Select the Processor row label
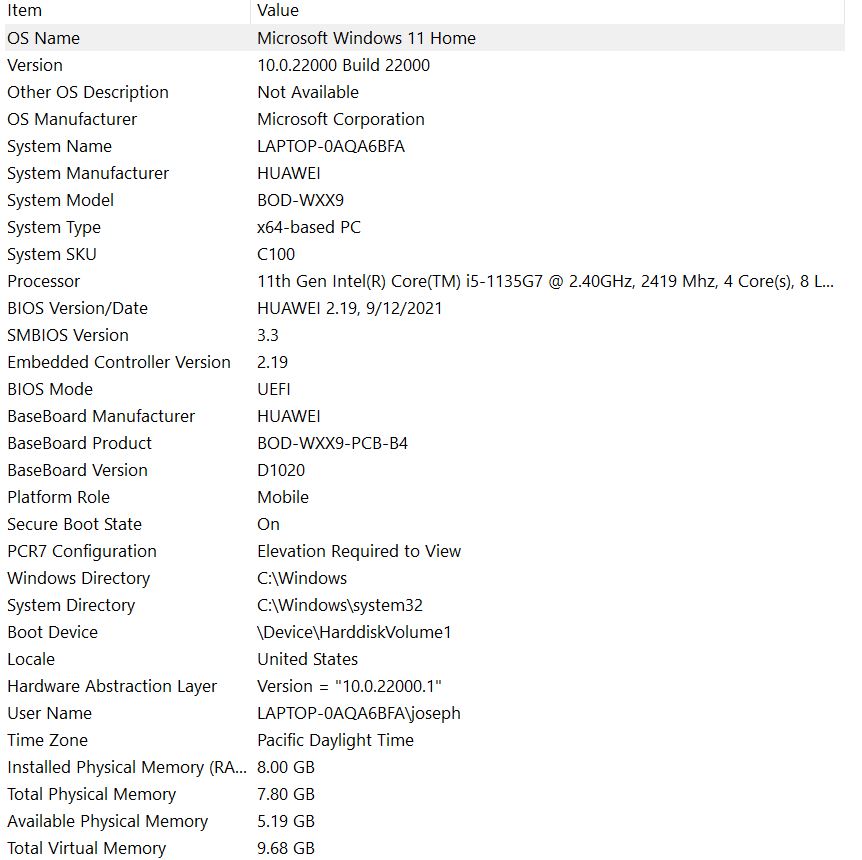The image size is (862, 860). tap(43, 281)
